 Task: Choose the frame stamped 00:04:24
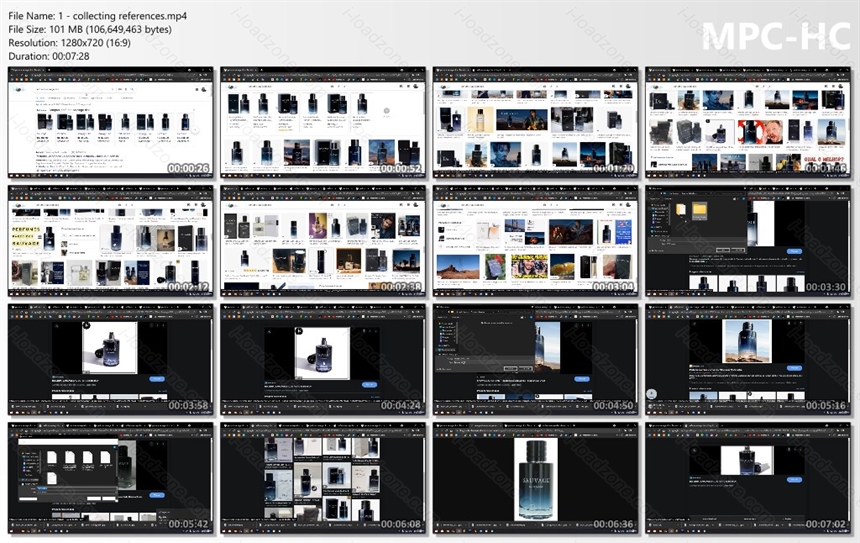tap(323, 360)
